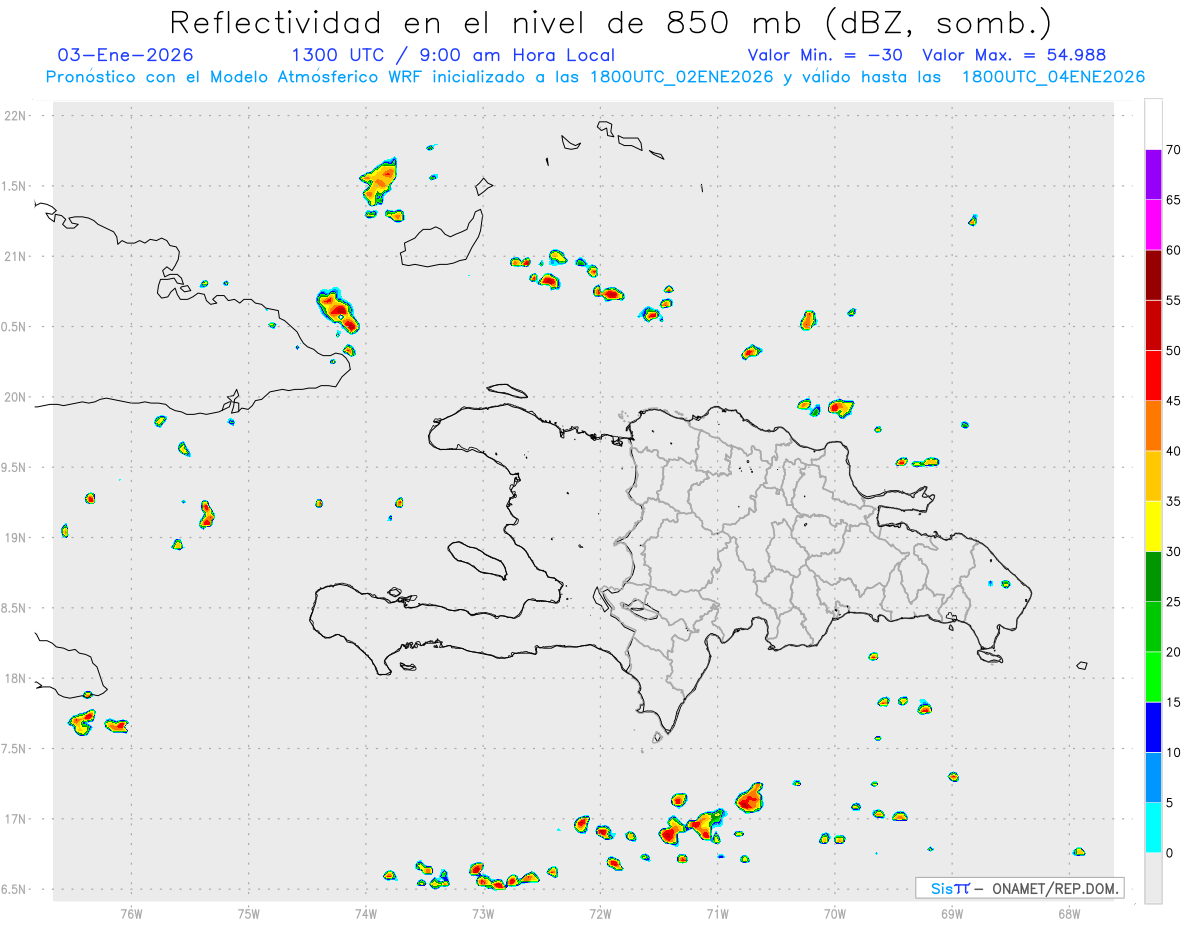
Task: Click the blue 10–15 dBZ colorbar segment
Action: pos(1153,727)
